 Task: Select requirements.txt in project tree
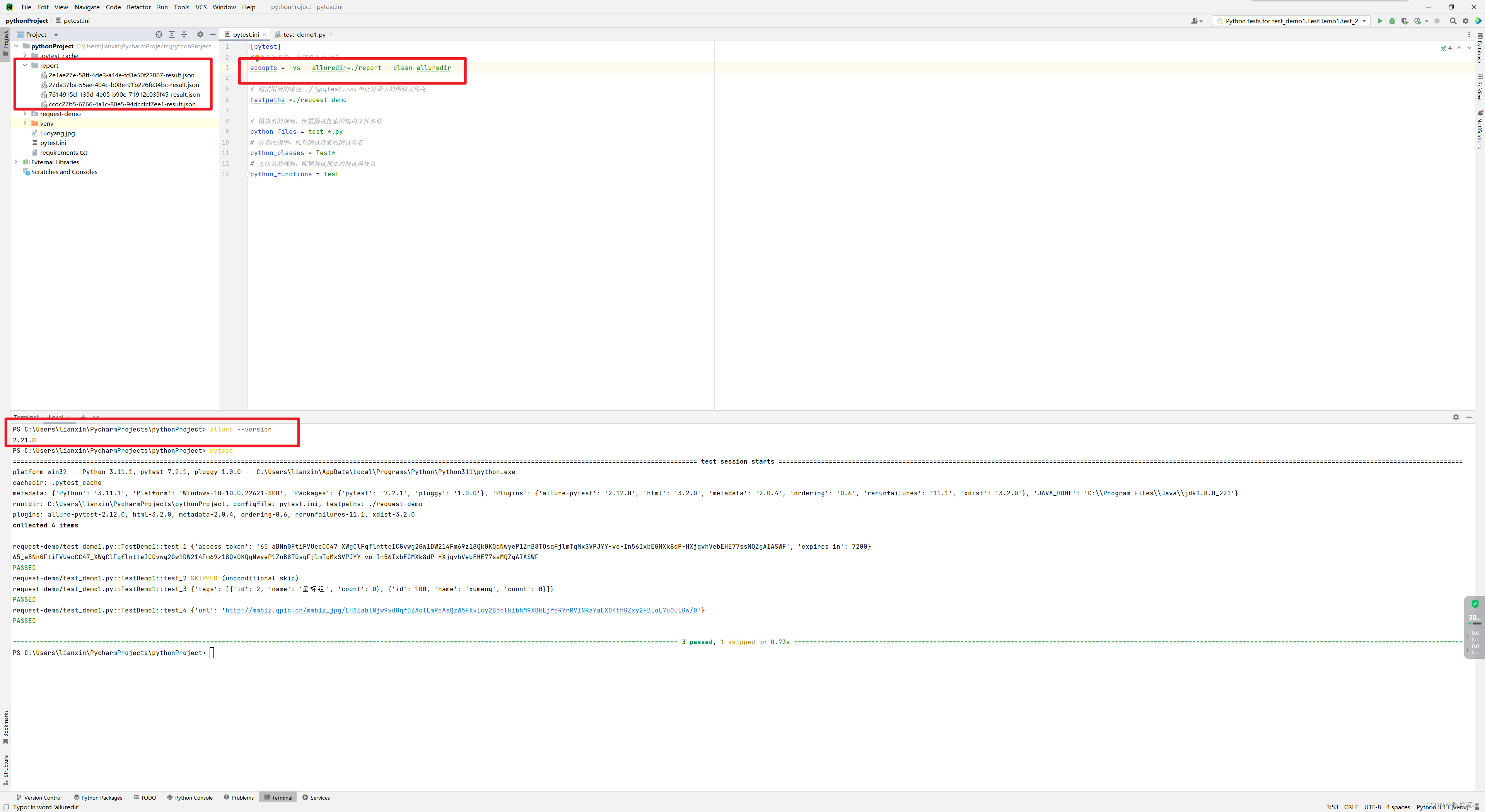click(60, 153)
